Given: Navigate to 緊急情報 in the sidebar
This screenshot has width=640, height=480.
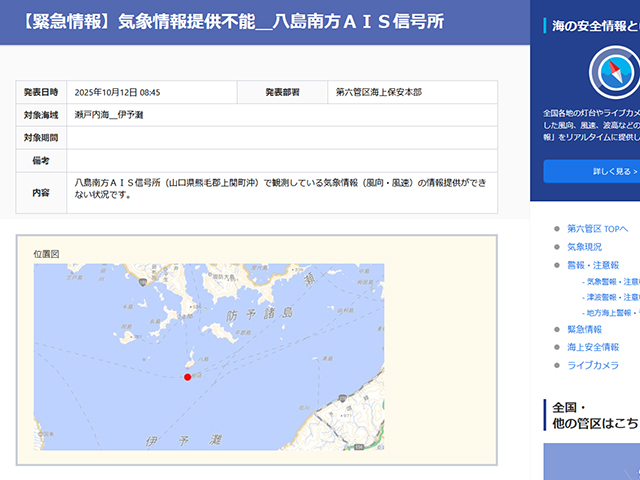Looking at the screenshot, I should tap(584, 329).
